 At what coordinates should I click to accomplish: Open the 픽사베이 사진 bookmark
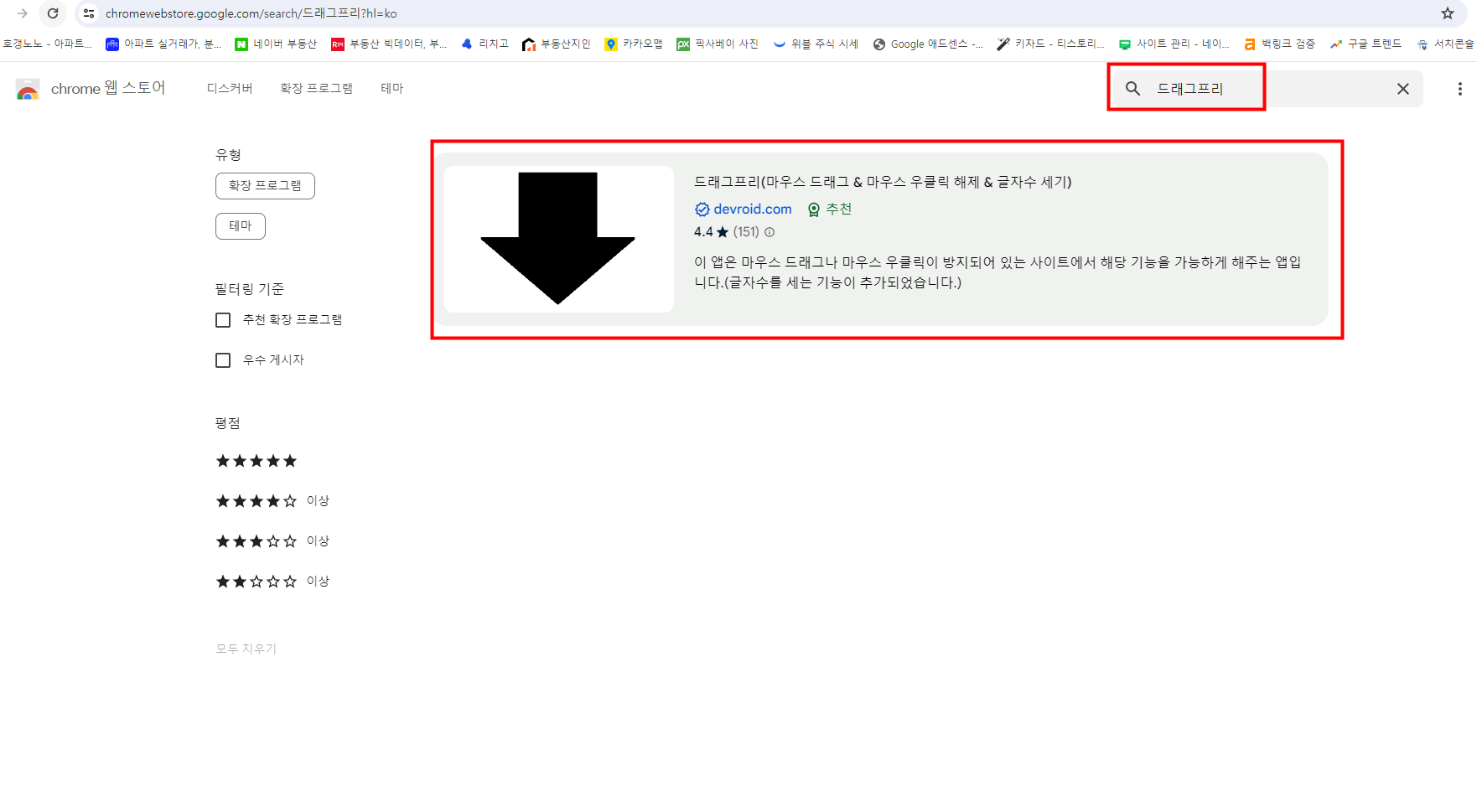(718, 44)
